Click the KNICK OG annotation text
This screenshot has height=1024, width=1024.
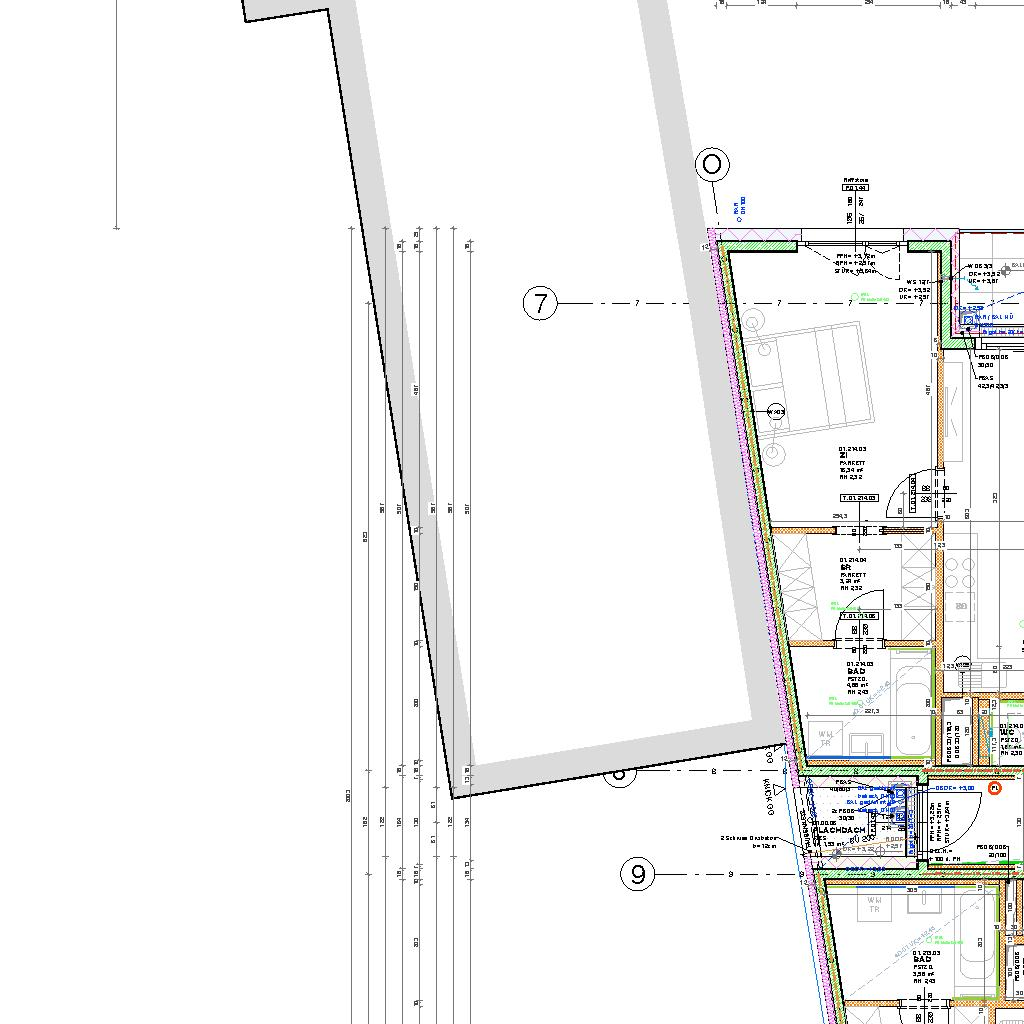768,796
